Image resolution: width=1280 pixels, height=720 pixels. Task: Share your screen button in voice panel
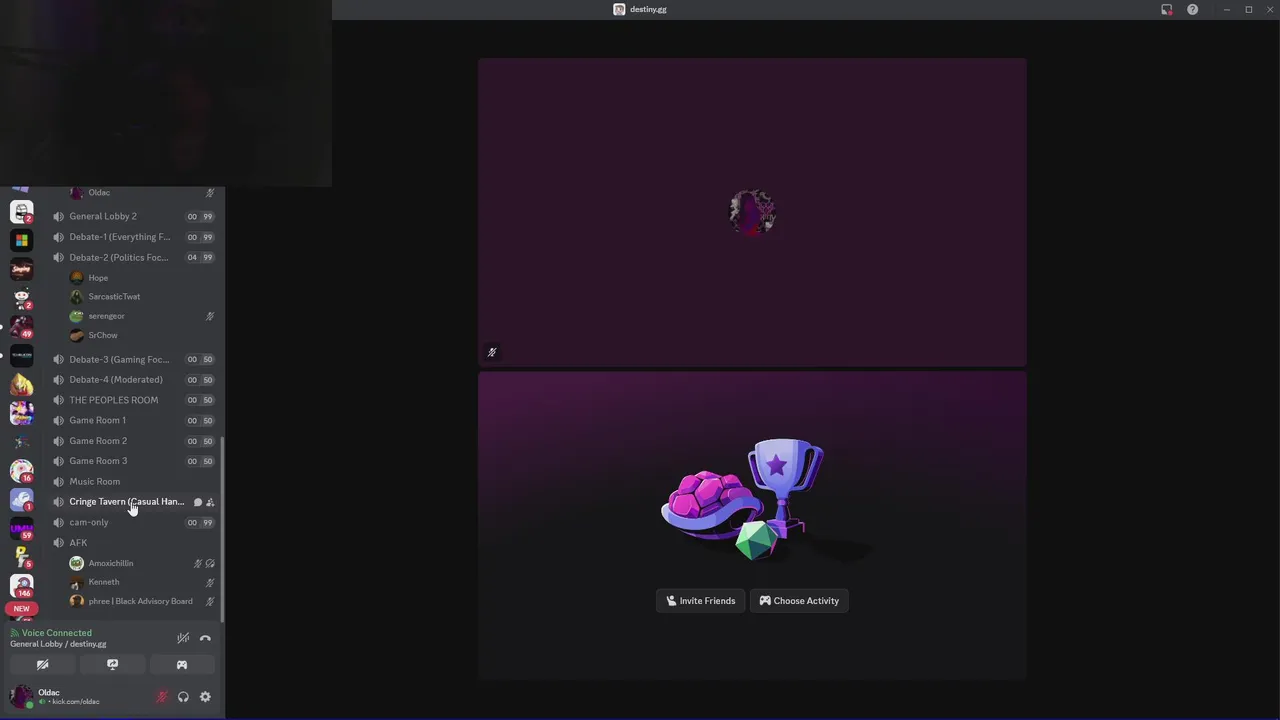tap(112, 664)
